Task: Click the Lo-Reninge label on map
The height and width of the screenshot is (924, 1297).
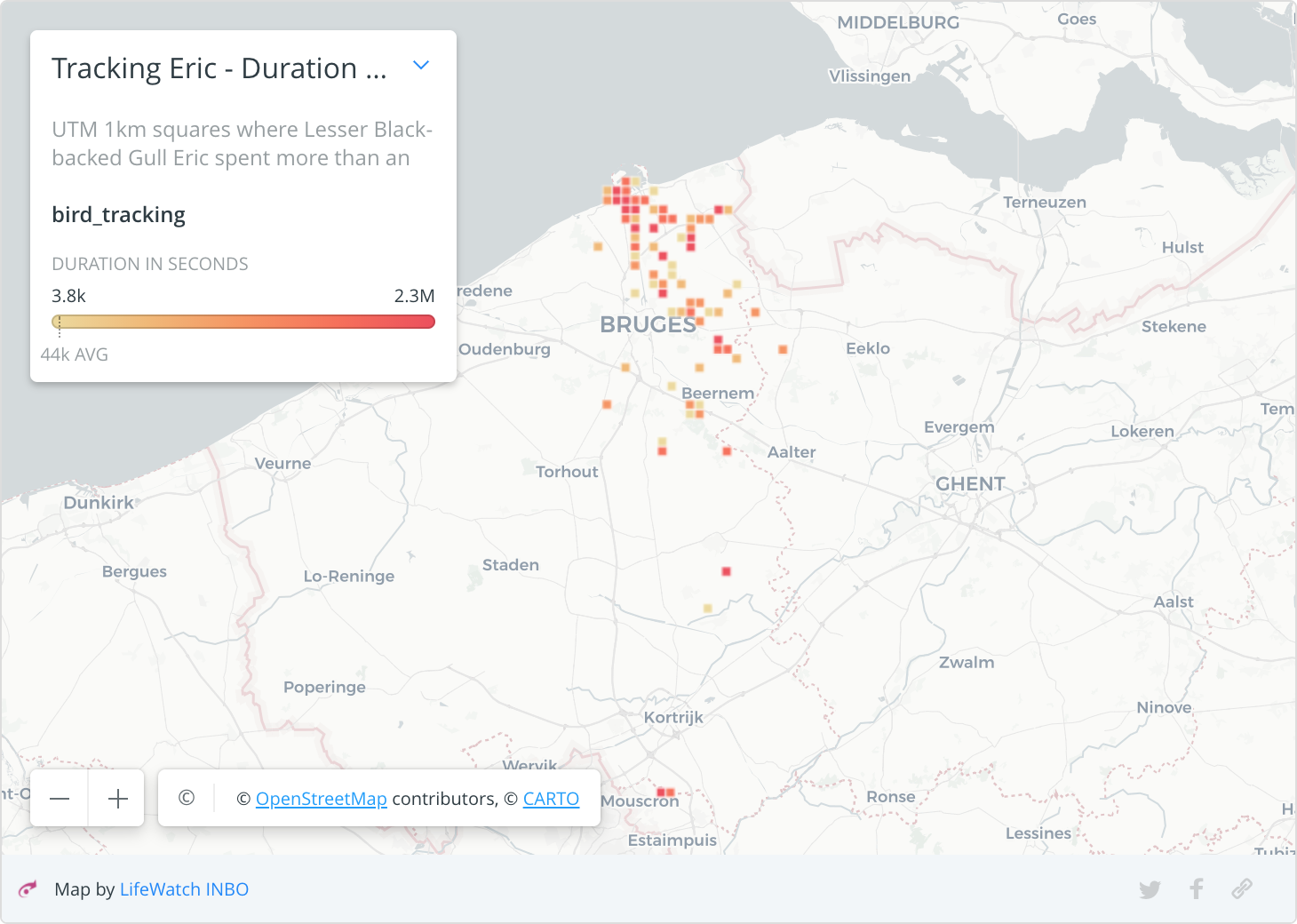Action: click(x=349, y=577)
